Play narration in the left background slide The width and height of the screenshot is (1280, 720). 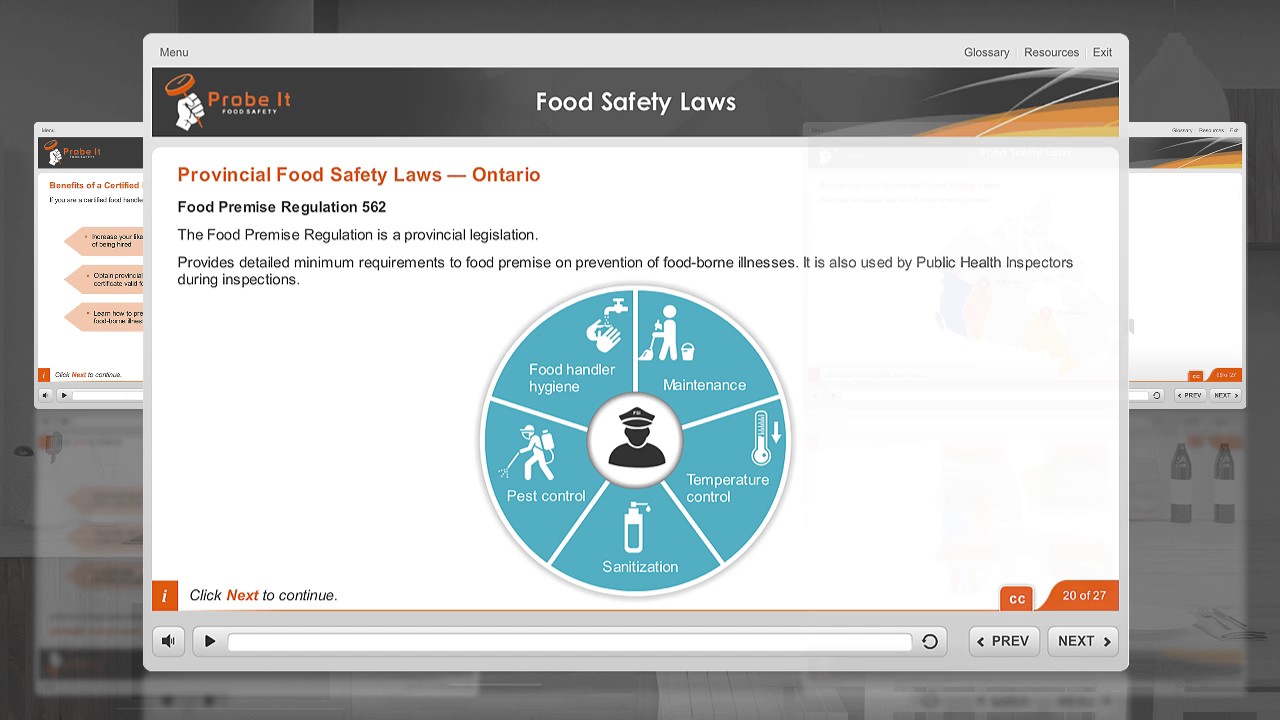[64, 395]
